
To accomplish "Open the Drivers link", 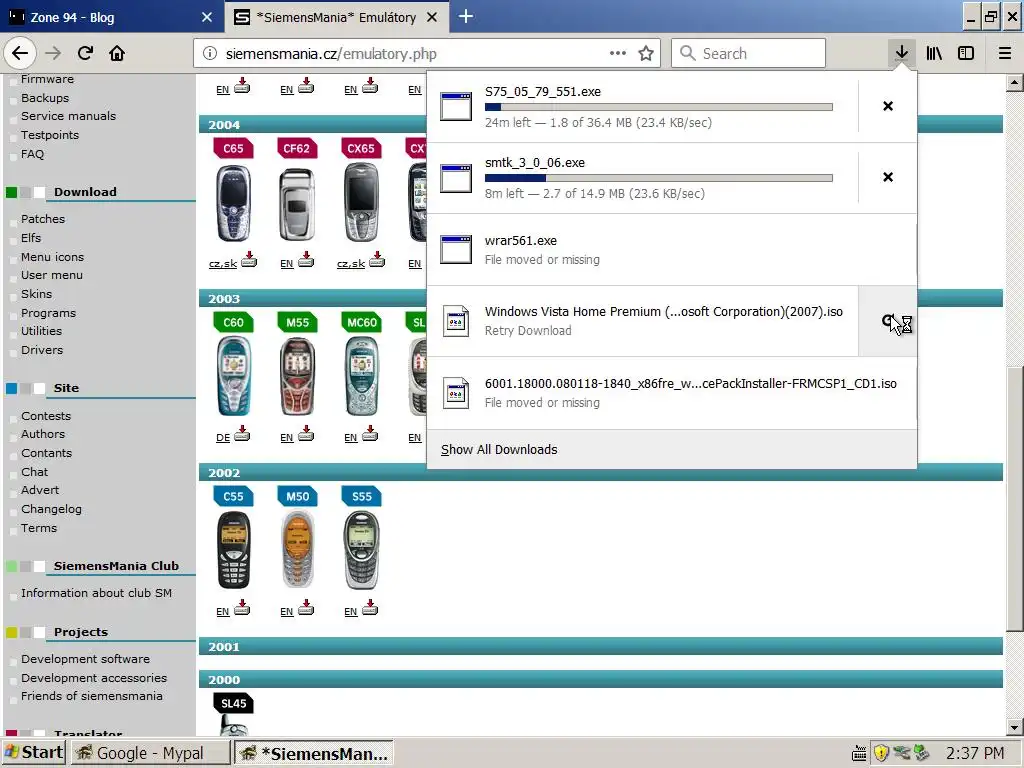I will (42, 350).
